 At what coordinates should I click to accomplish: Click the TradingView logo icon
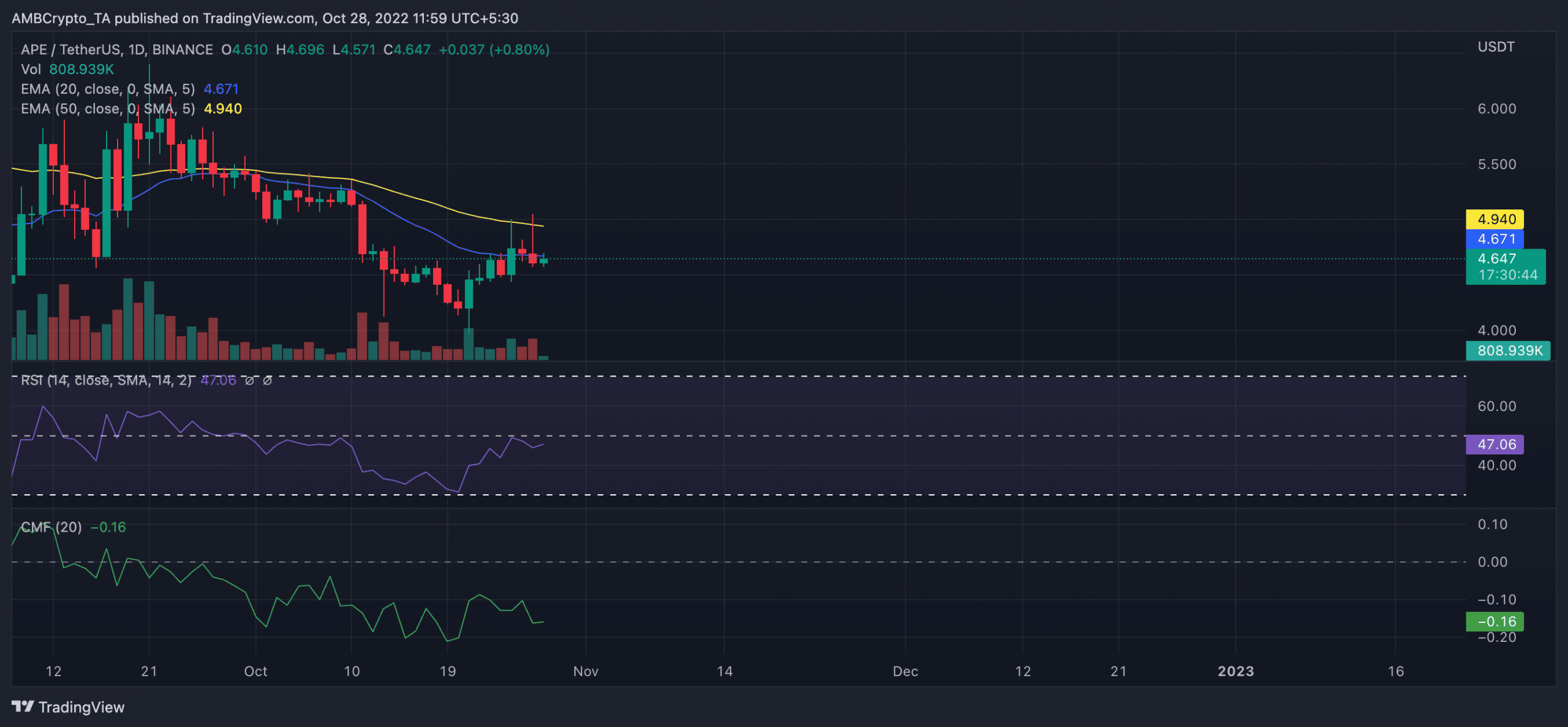[23, 707]
